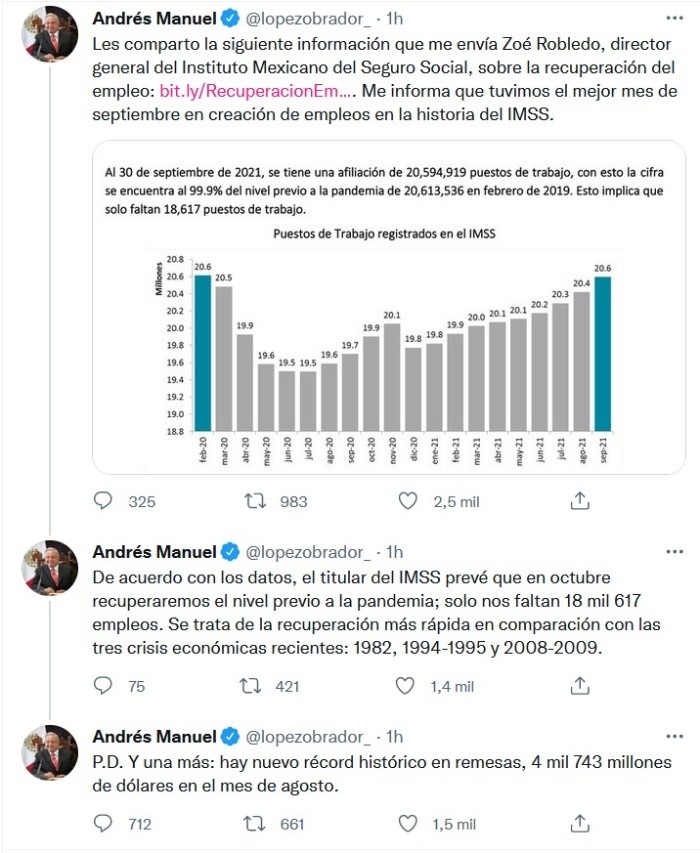Screen dimensions: 700x853
Task: Like the second tweet with 1,4 mil likes
Action: pos(407,686)
